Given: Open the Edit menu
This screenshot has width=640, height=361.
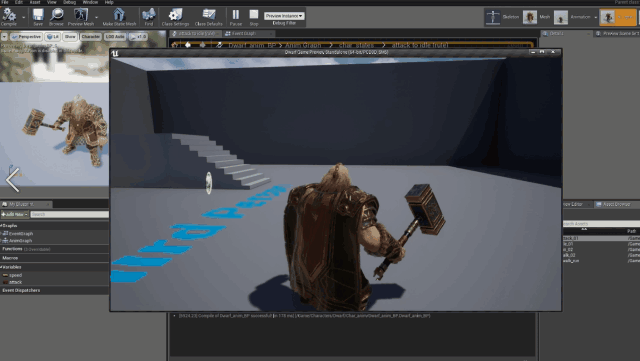Looking at the screenshot, I should point(19,2).
